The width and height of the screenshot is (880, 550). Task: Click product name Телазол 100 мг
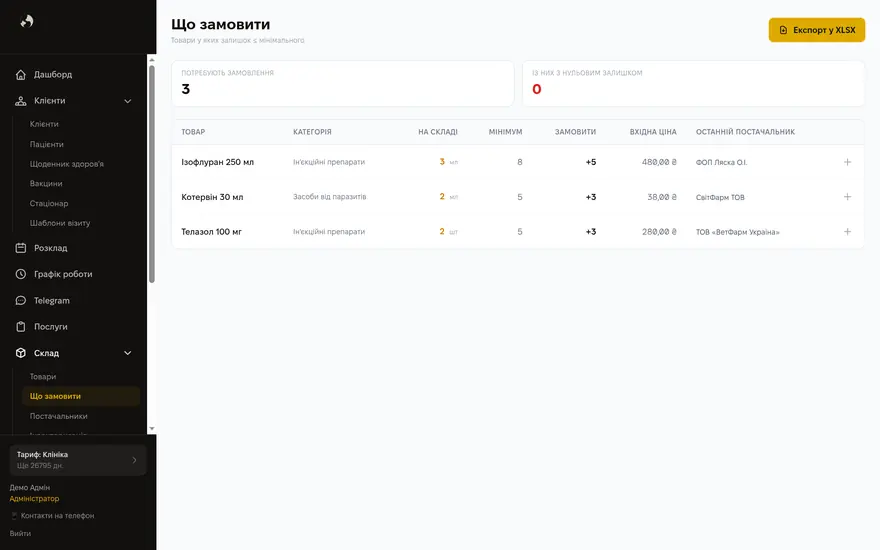pos(211,232)
